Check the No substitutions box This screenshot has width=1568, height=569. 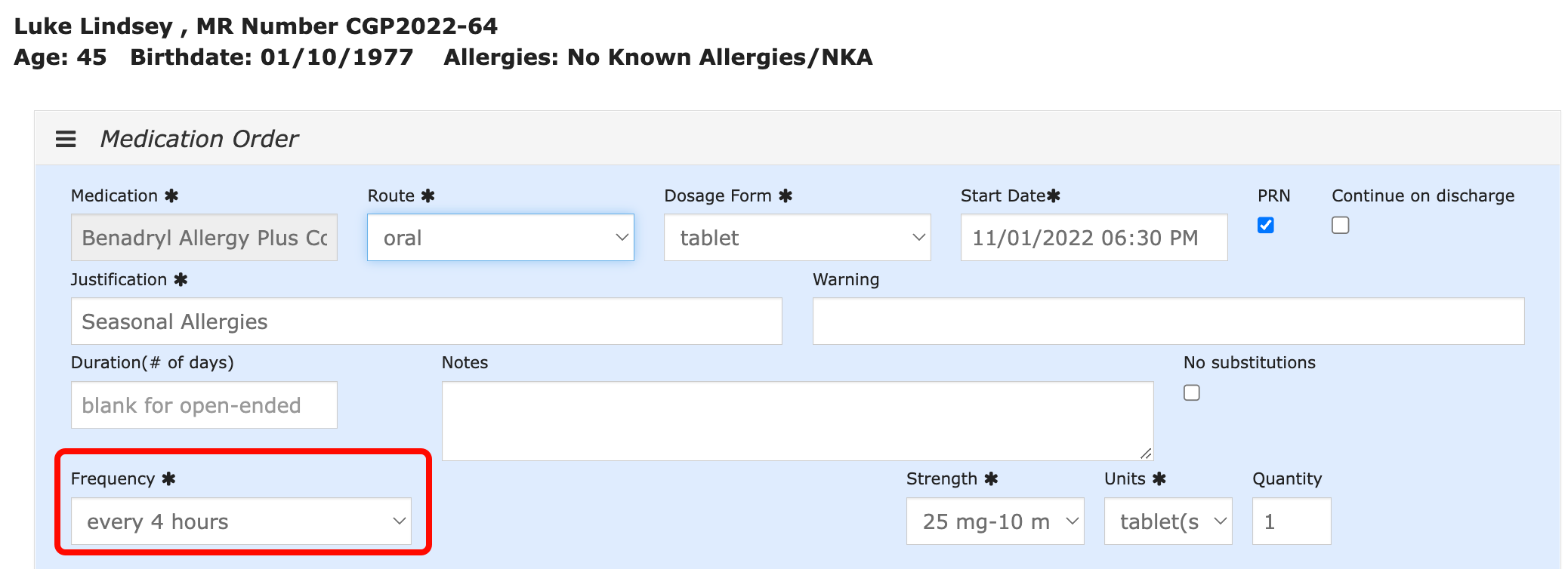(1192, 393)
